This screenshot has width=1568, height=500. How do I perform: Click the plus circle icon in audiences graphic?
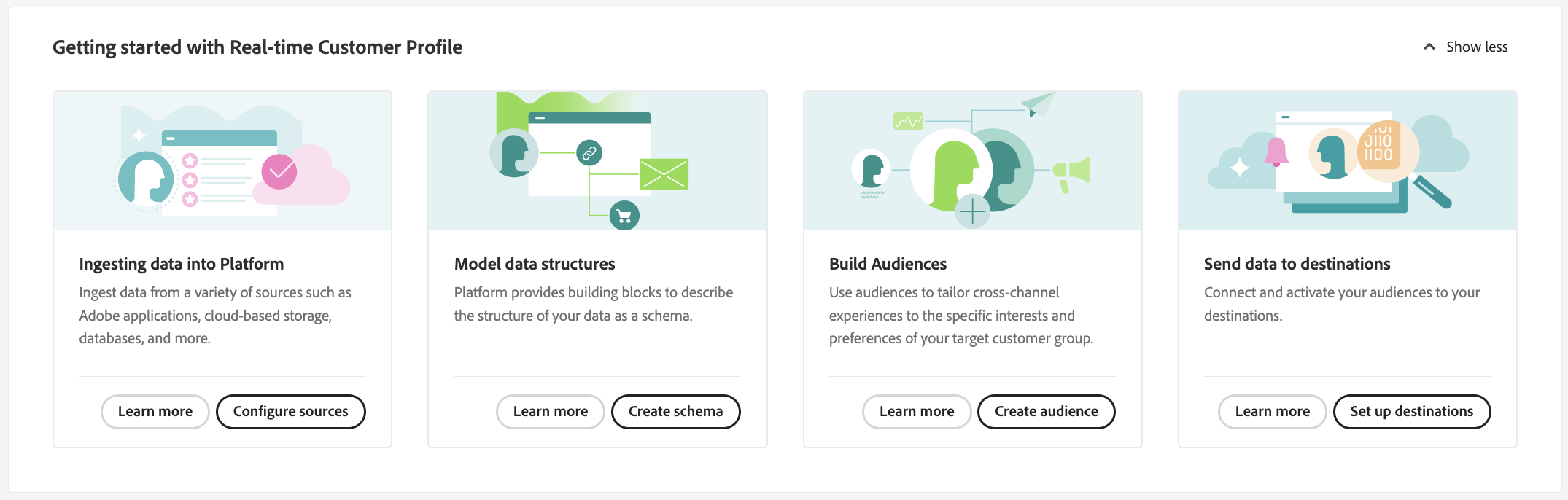(x=972, y=212)
